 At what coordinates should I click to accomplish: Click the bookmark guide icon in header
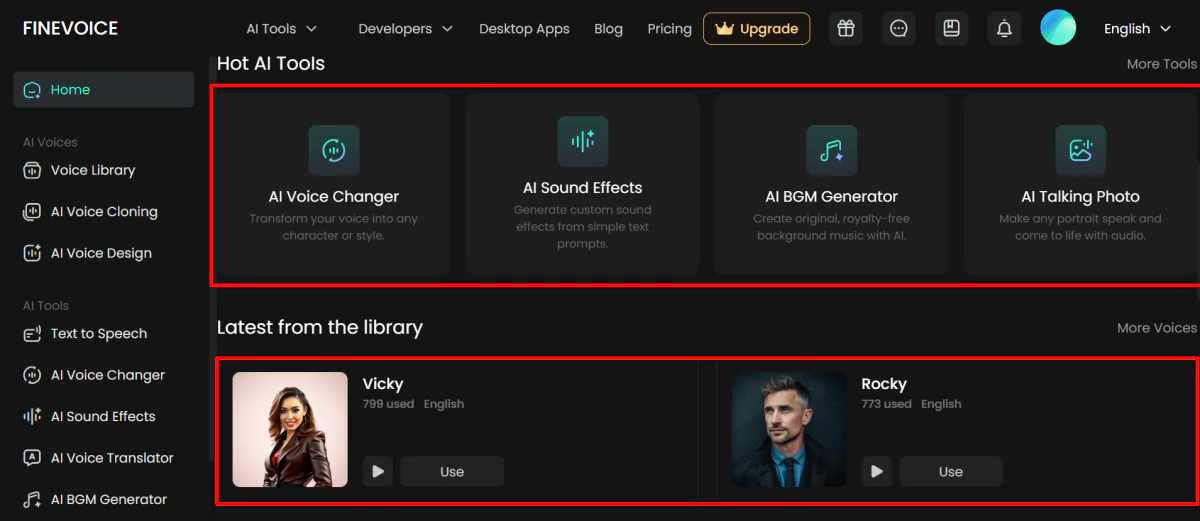click(x=952, y=29)
